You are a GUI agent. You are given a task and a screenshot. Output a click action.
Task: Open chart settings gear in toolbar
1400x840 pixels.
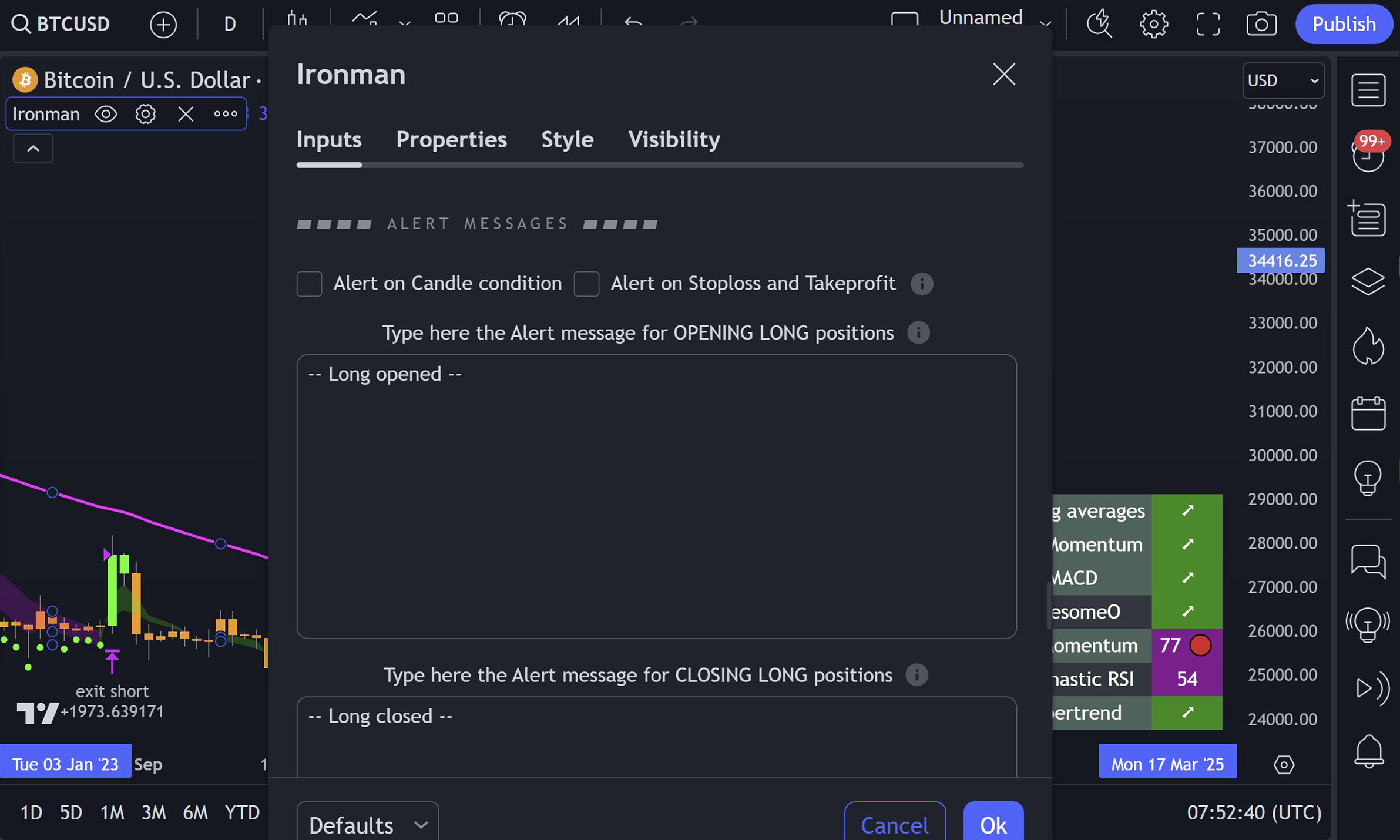[x=1153, y=25]
